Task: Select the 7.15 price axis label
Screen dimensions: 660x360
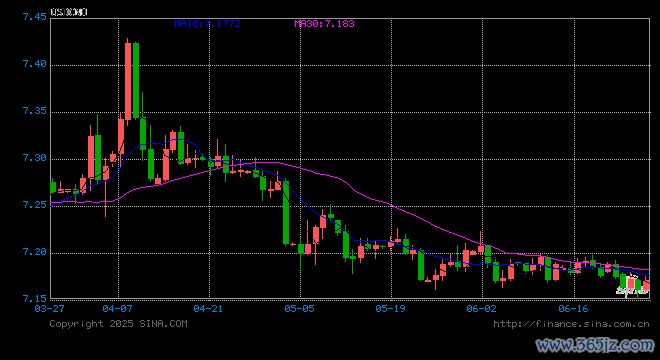Action: pos(35,299)
